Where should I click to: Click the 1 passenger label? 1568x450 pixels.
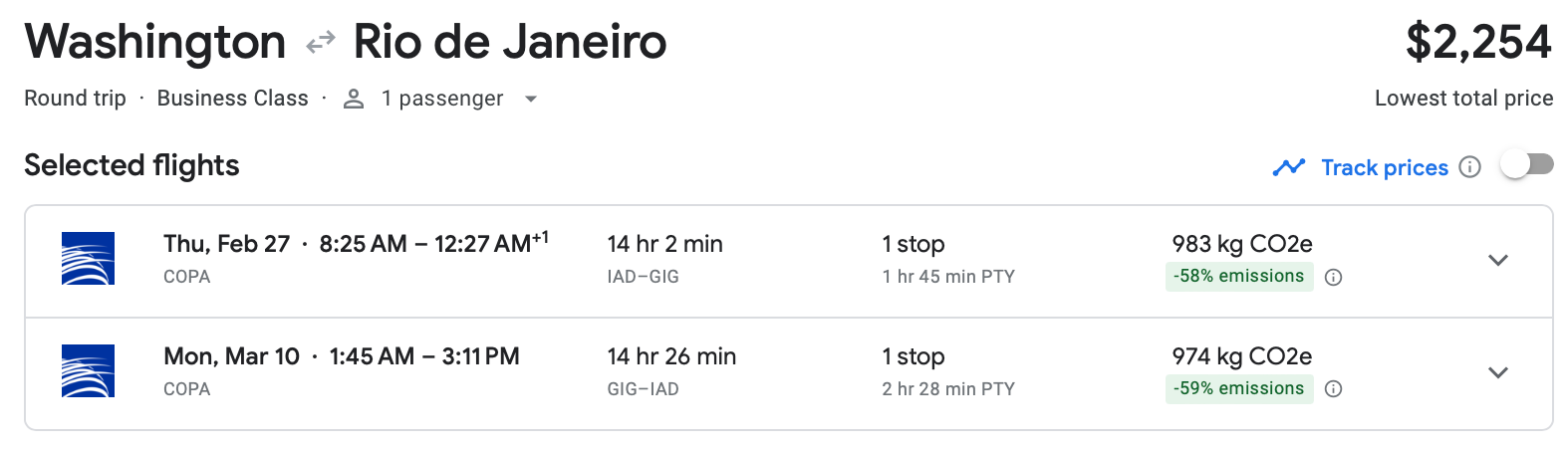tap(442, 99)
